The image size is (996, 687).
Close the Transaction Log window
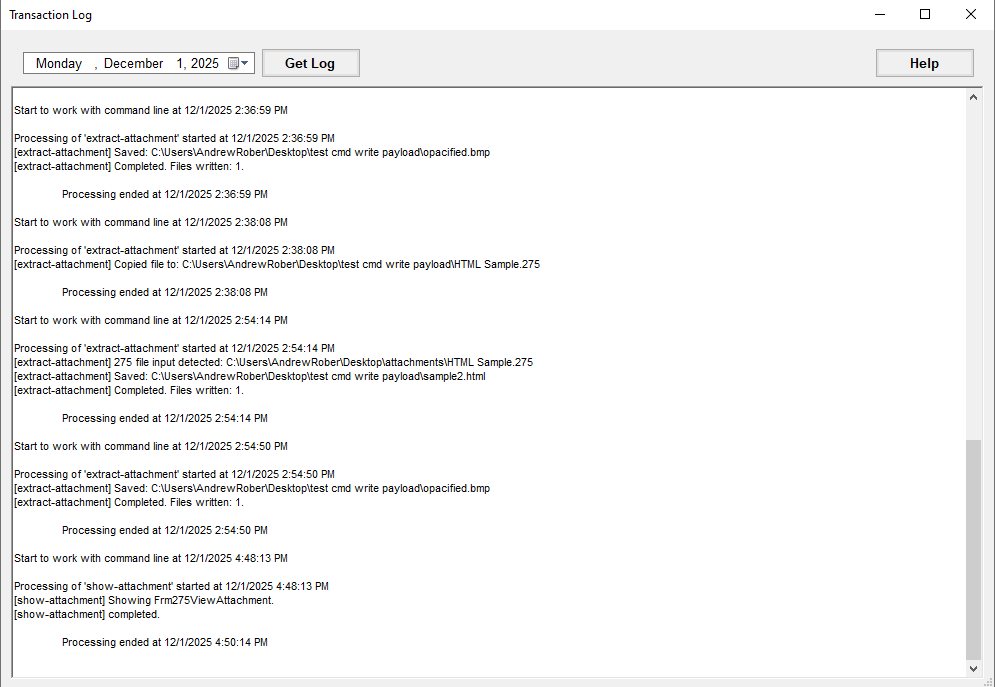coord(971,15)
